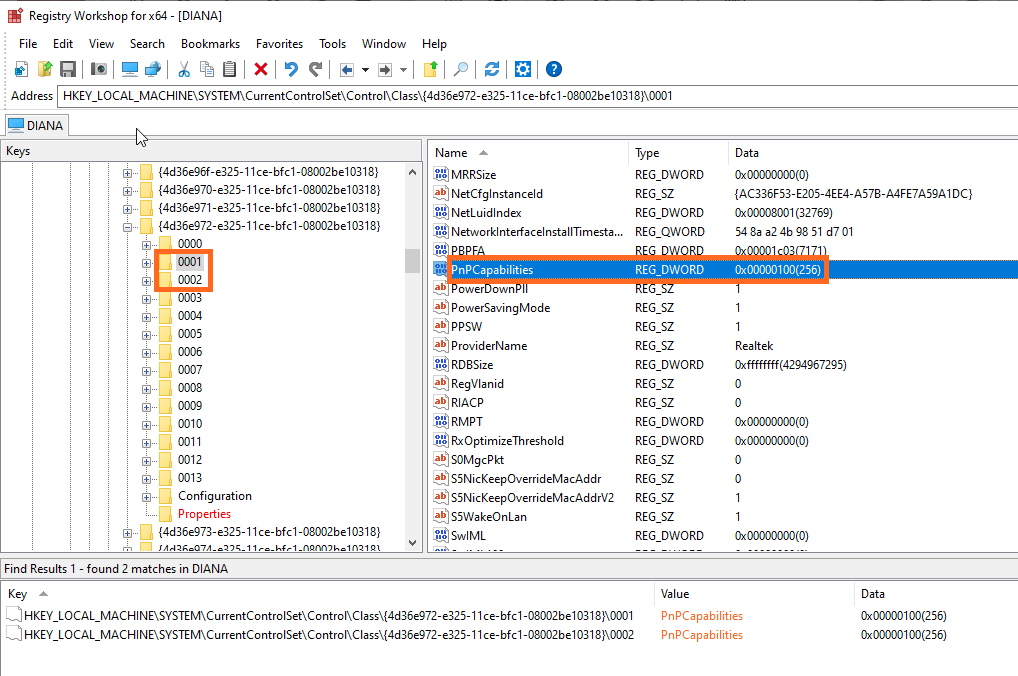
Task: Open the Favorites menu
Action: point(279,44)
